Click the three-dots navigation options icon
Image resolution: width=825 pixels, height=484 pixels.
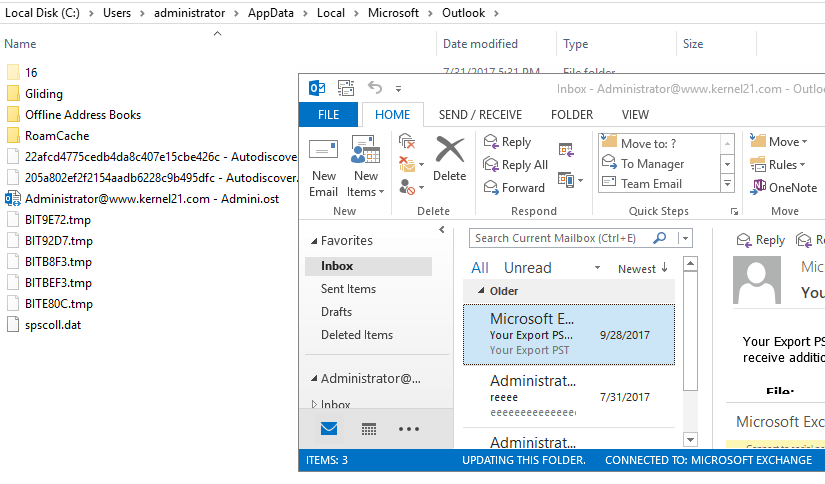409,429
